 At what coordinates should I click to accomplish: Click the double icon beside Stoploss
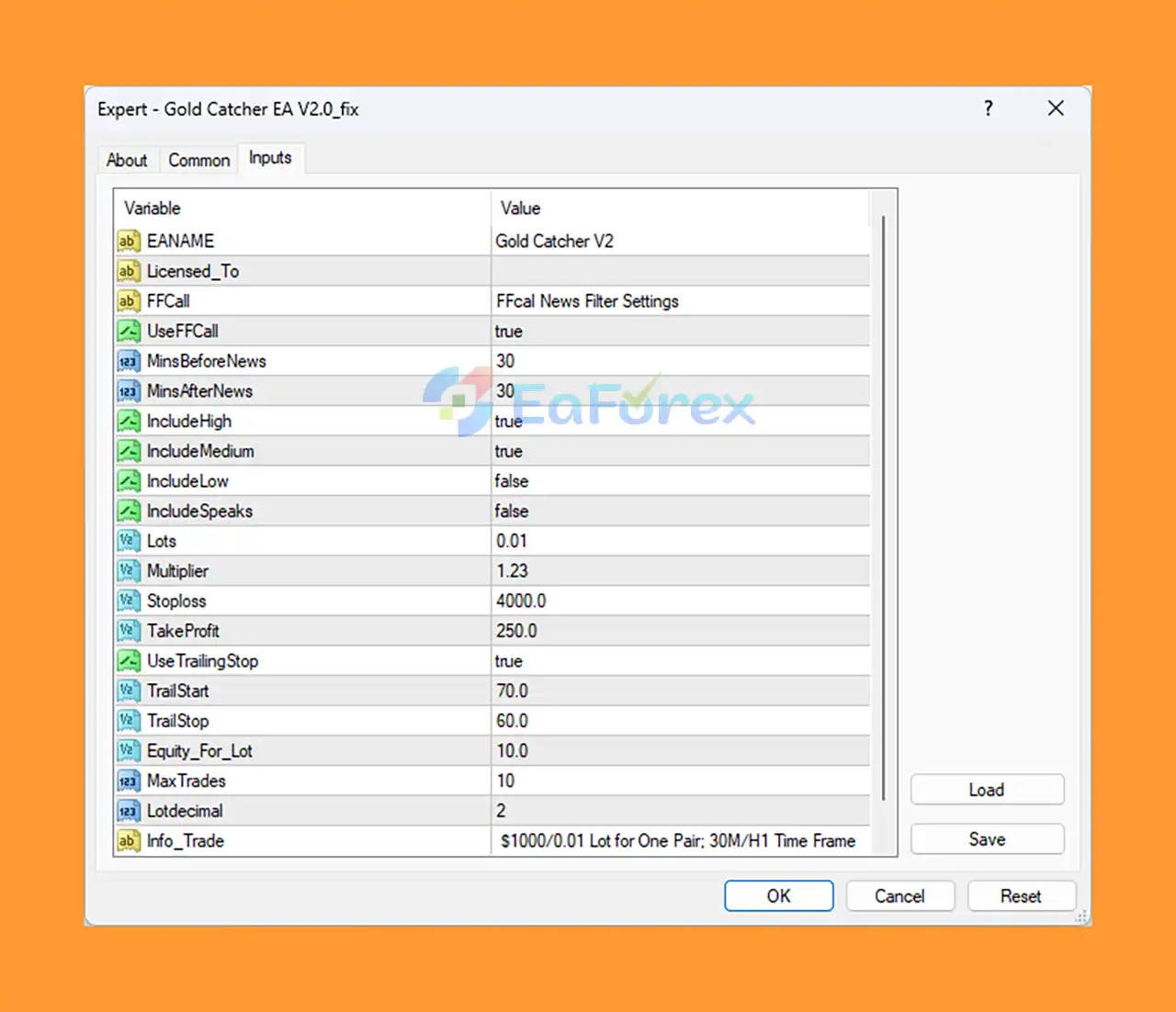(x=128, y=602)
